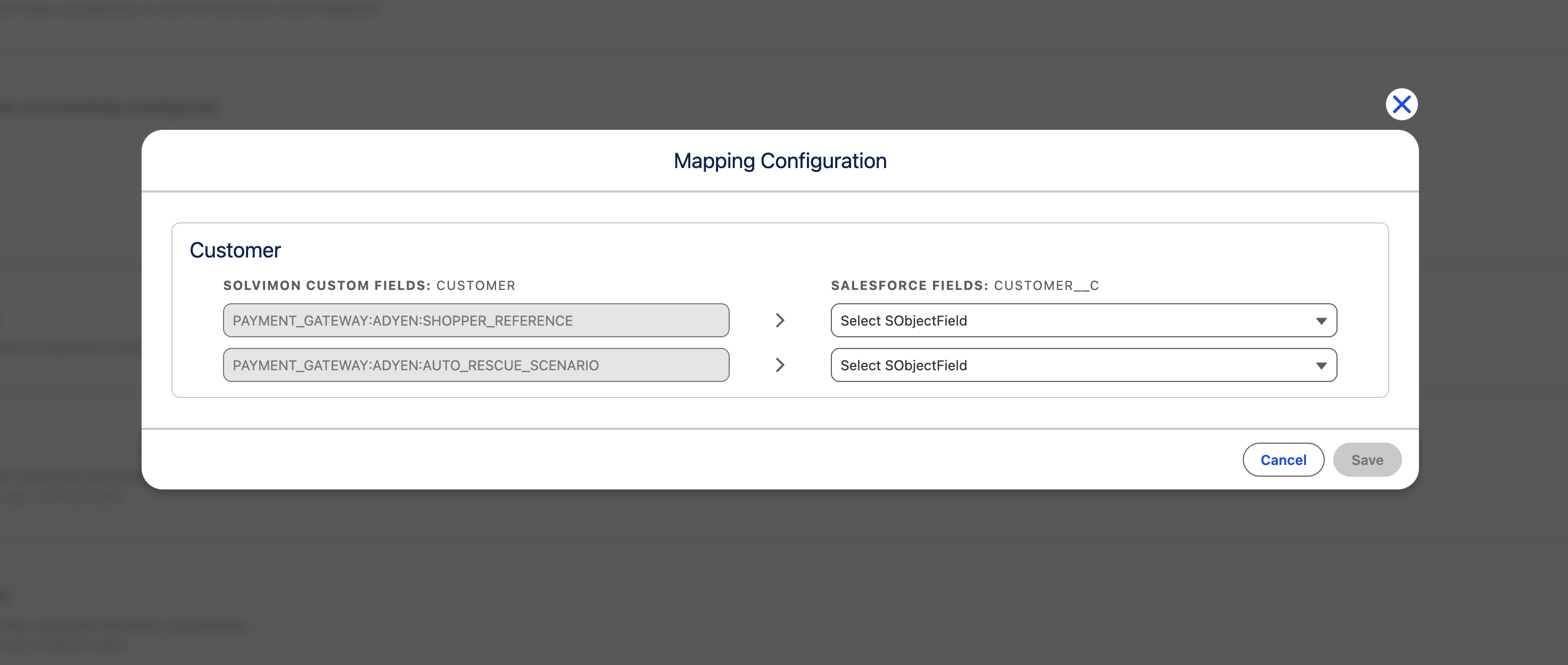This screenshot has width=1568, height=665.
Task: Click the arrow icon beside SHOPPER_REFERENCE
Action: pyautogui.click(x=780, y=320)
